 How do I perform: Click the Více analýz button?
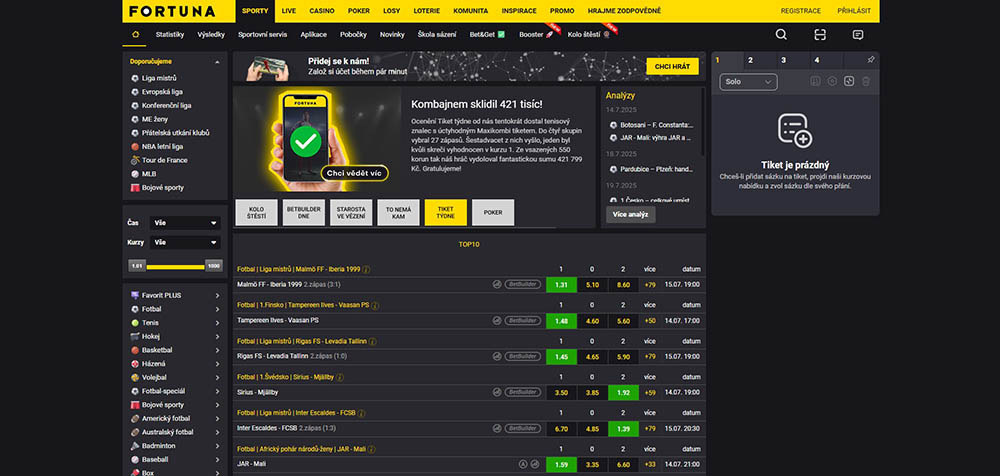click(x=631, y=214)
